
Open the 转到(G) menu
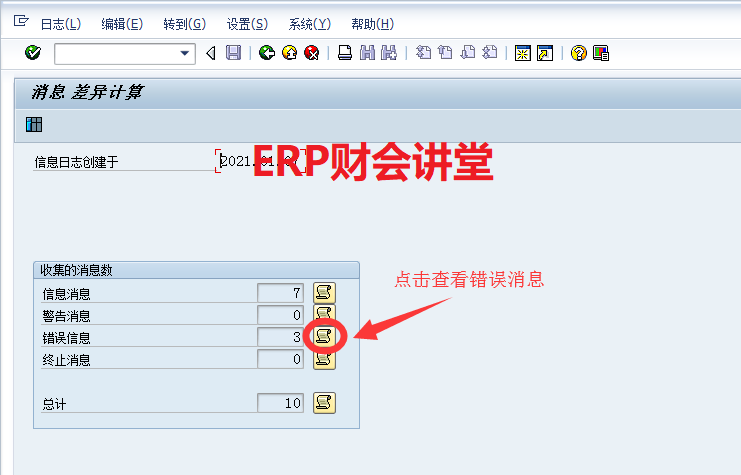click(184, 24)
